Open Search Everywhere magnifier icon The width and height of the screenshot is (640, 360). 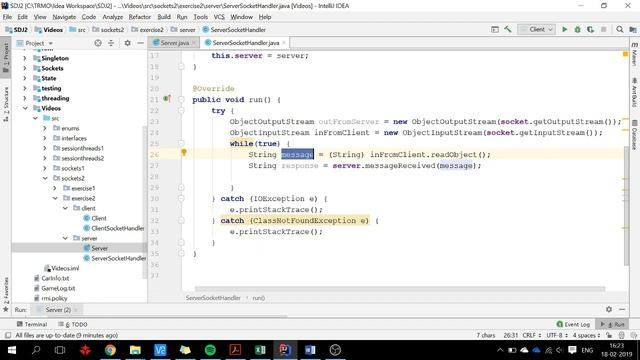(620, 29)
